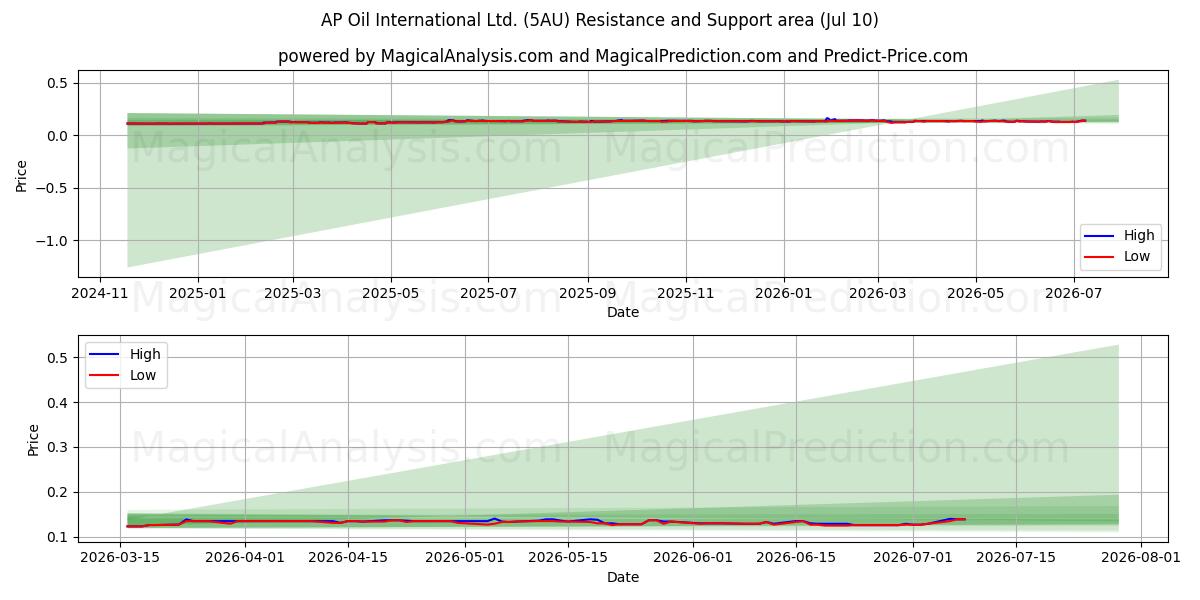Click the 2026-04-15 tick on bottom chart
Image resolution: width=1200 pixels, height=600 pixels.
coord(348,558)
